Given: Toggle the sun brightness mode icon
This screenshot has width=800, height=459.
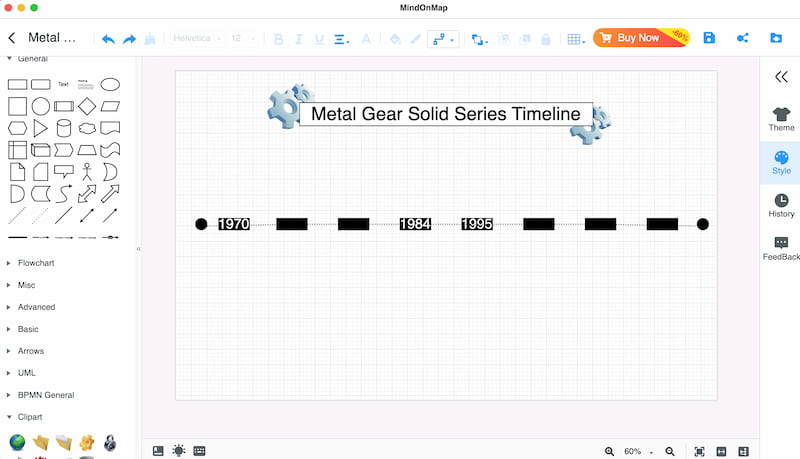Looking at the screenshot, I should tap(179, 451).
